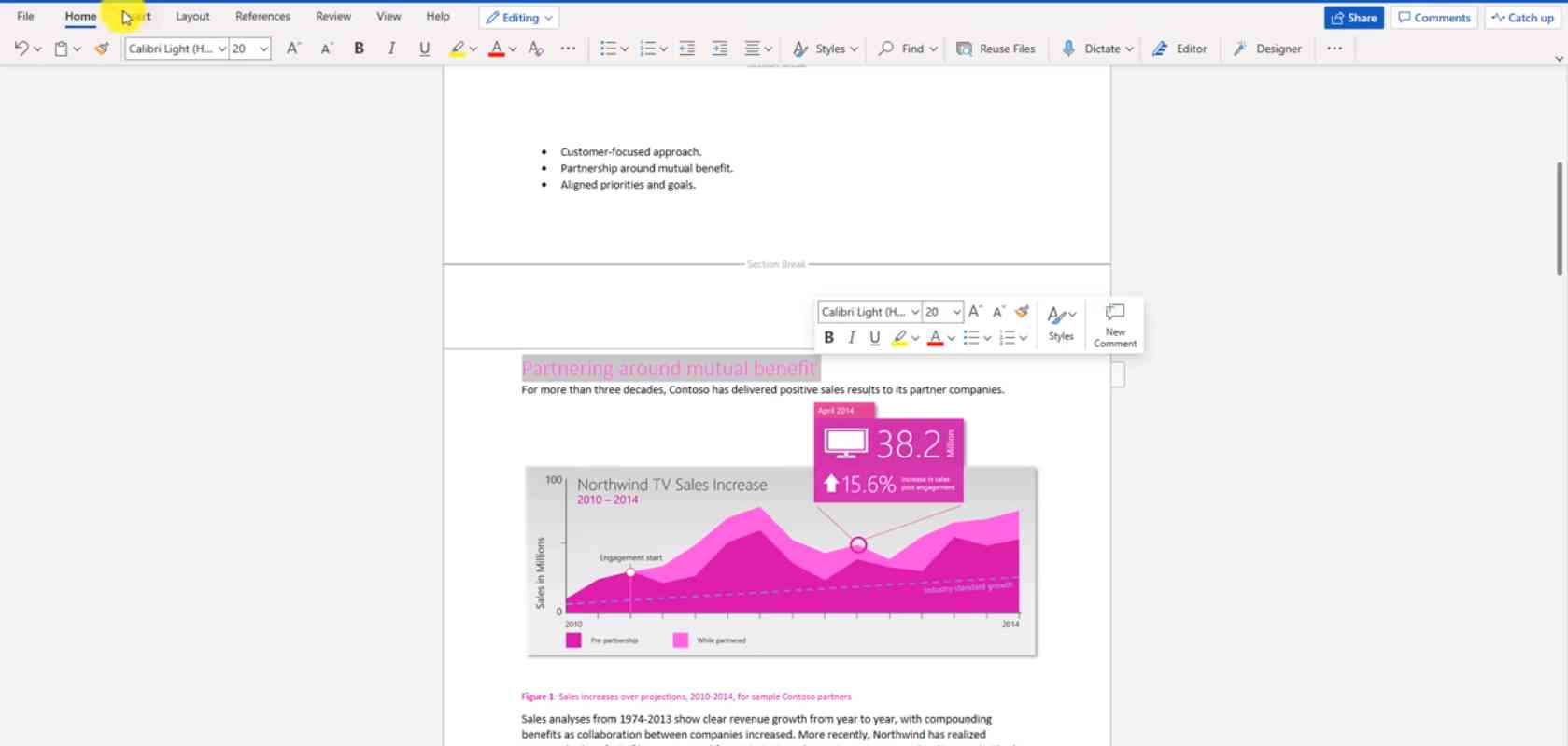
Task: Switch to the References tab
Action: click(262, 17)
